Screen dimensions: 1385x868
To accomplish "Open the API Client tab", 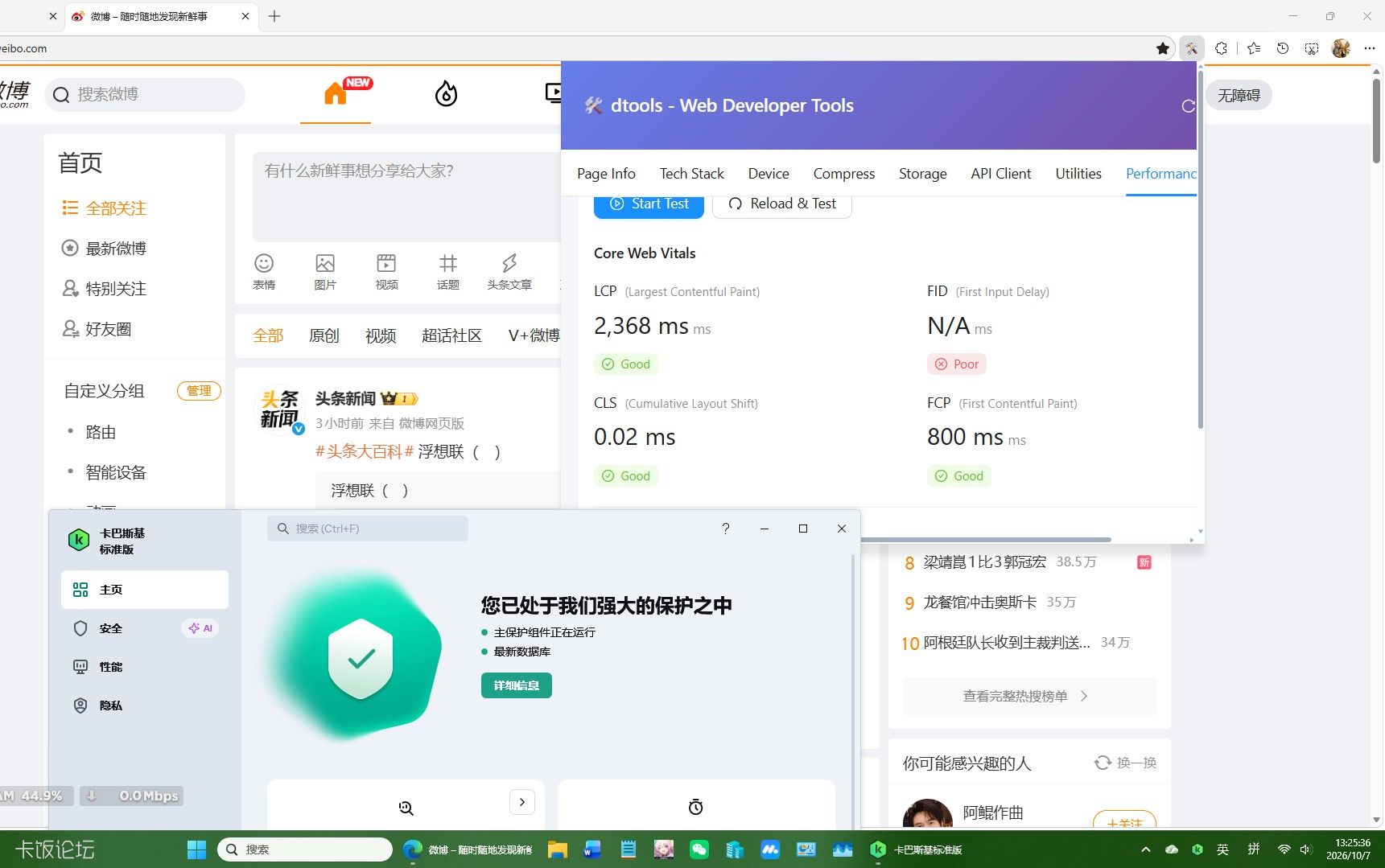I will click(x=1000, y=174).
